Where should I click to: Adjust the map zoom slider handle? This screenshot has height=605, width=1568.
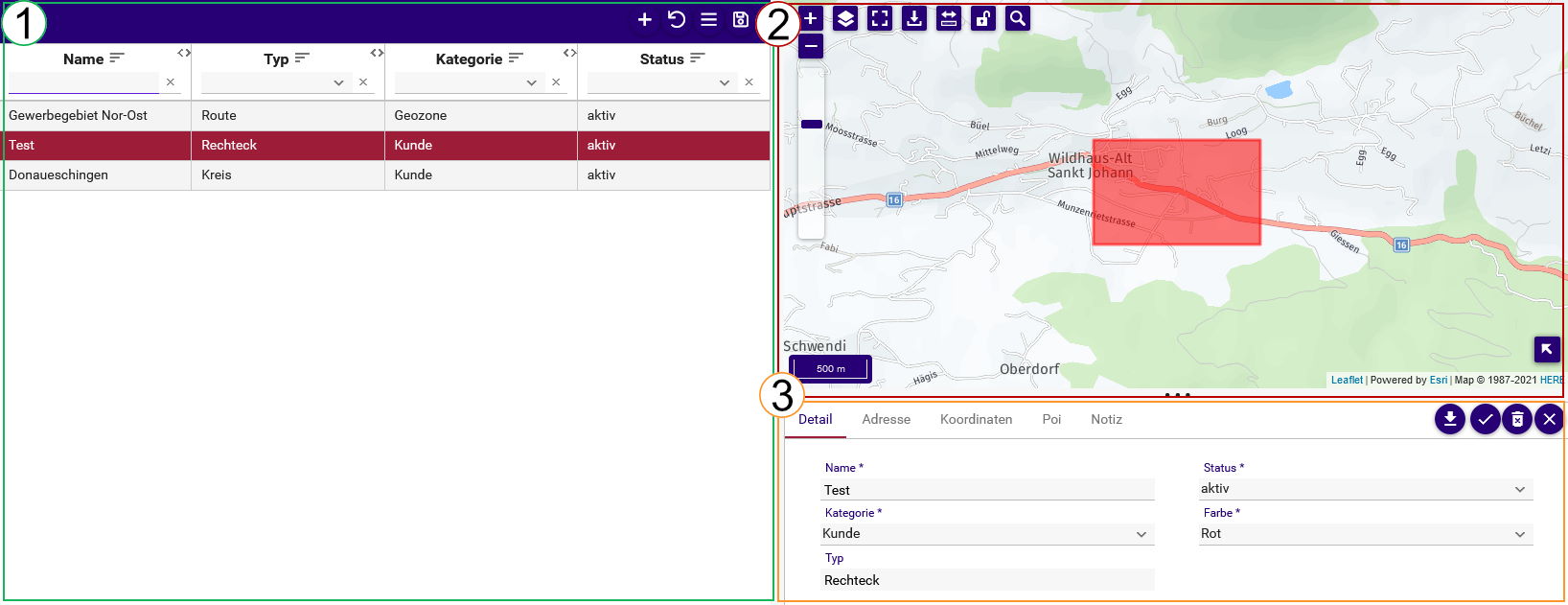click(812, 124)
